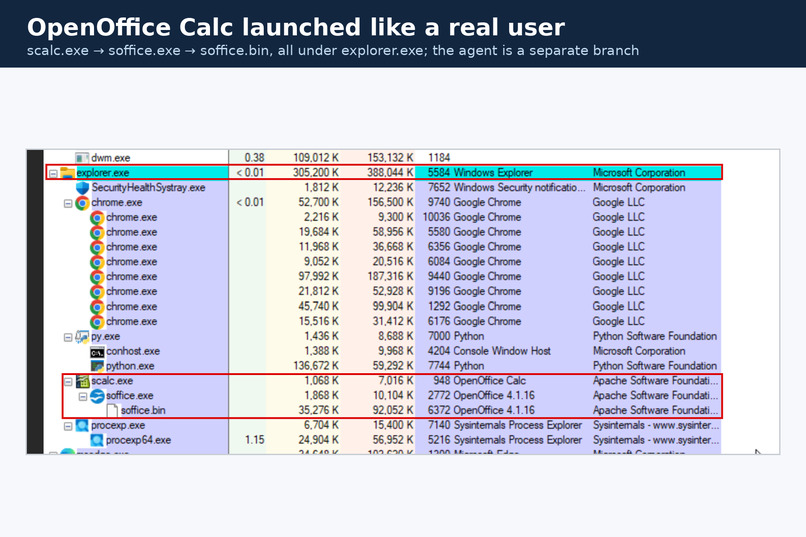Viewport: 806px width, 537px height.
Task: Click the conhost.exe console icon
Action: (x=97, y=351)
